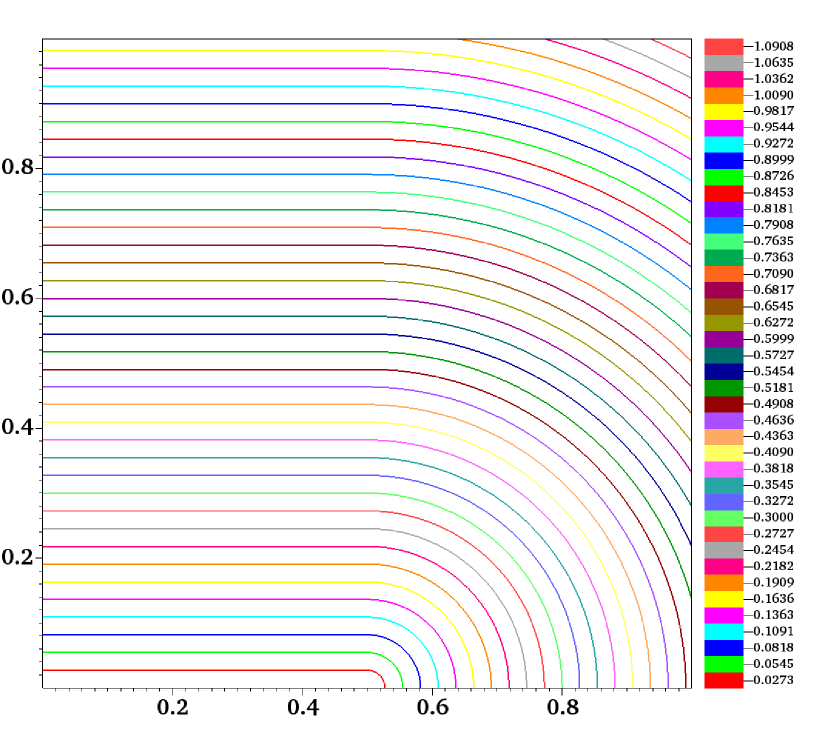Click the legend value text 0.7090
This screenshot has width=830, height=742.
click(768, 274)
